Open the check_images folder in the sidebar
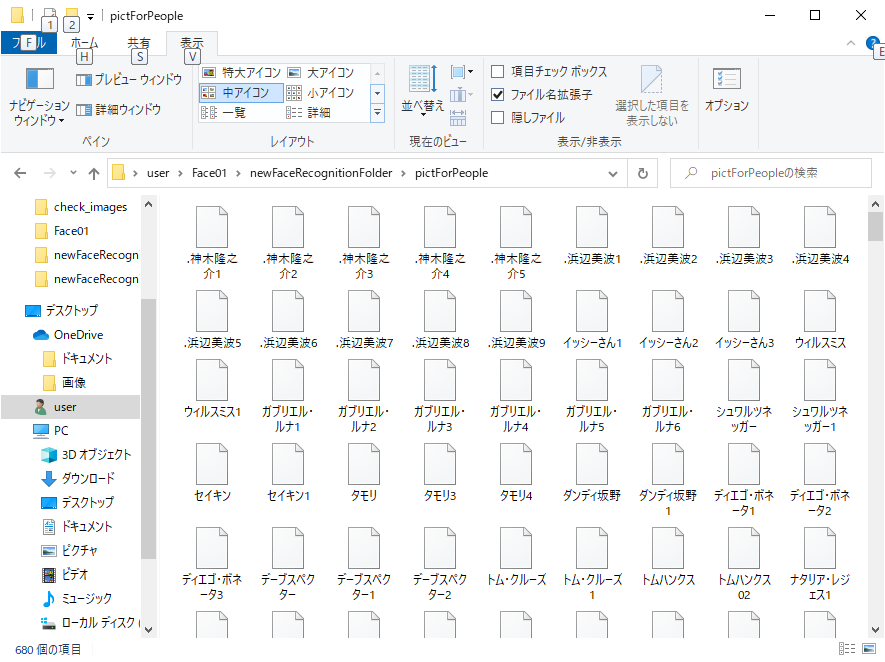 81,207
